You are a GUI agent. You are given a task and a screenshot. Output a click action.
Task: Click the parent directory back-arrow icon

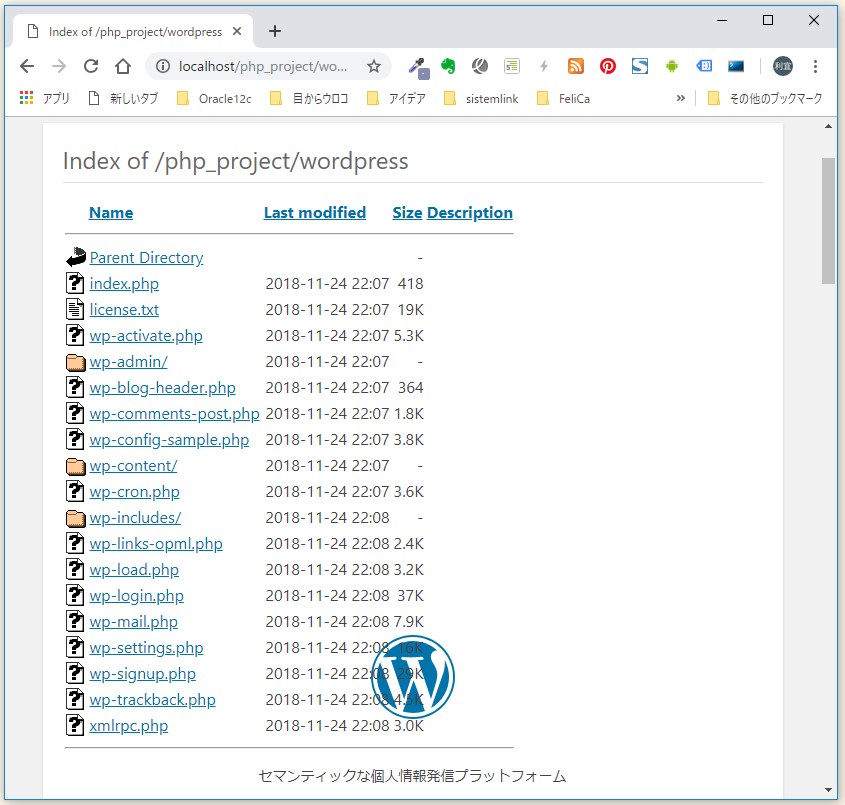coord(76,257)
